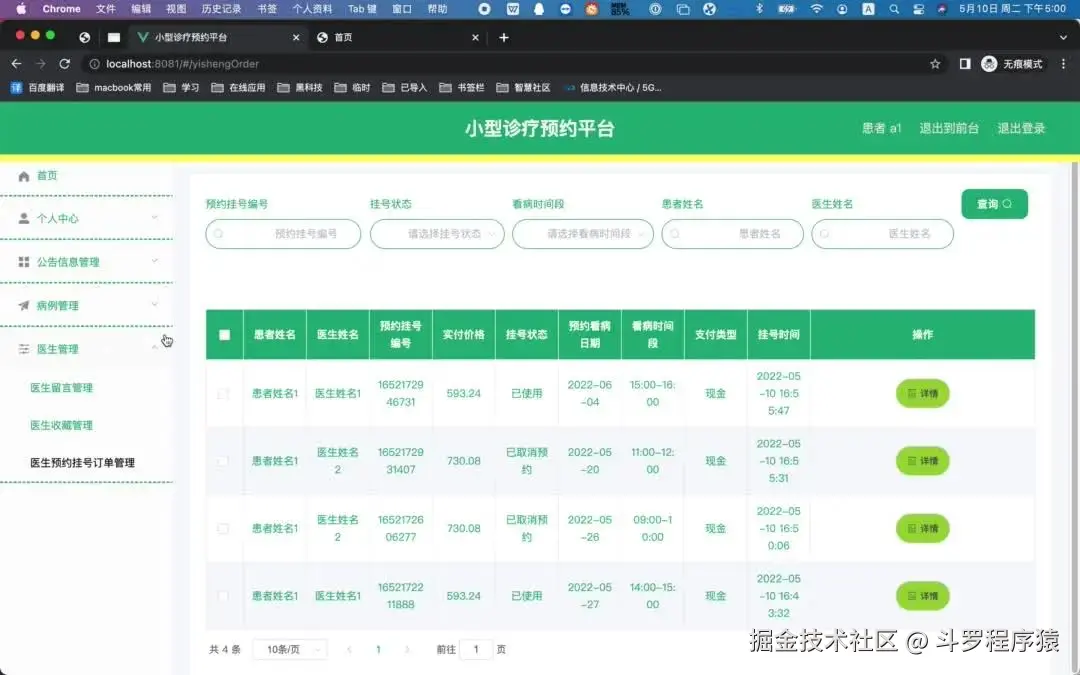Open the 视图 menu in menu bar
The image size is (1080, 675).
click(x=176, y=9)
